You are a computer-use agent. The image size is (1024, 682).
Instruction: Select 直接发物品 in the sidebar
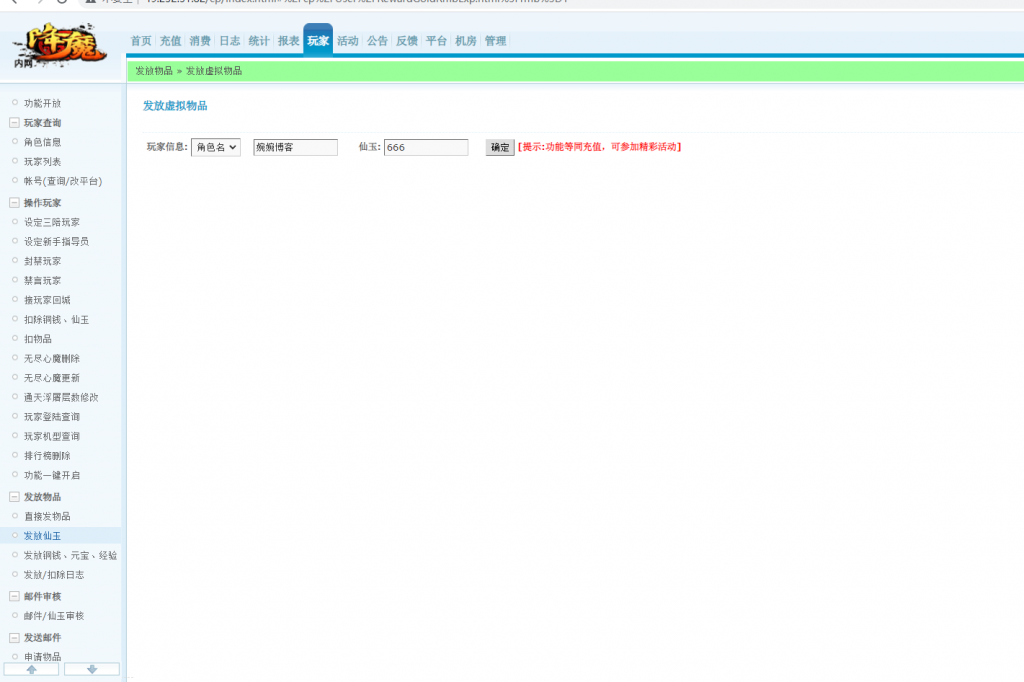[x=47, y=516]
